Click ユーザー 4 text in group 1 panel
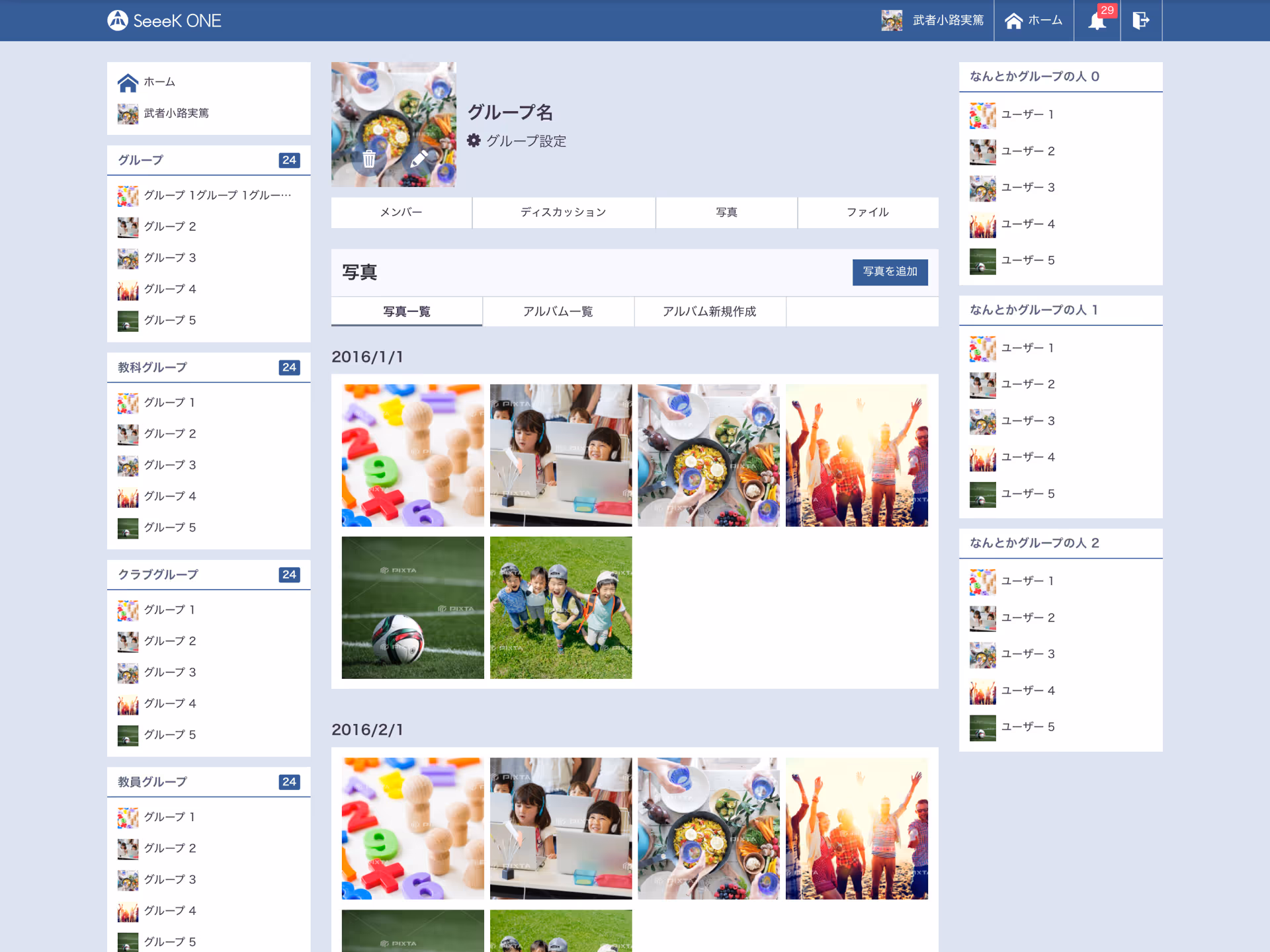The image size is (1270, 952). point(1028,457)
